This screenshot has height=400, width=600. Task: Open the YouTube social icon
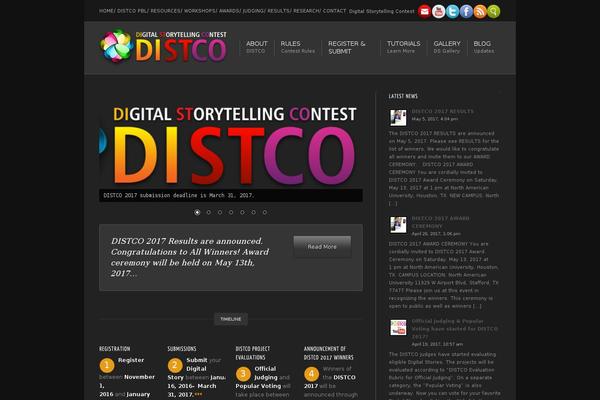438,11
